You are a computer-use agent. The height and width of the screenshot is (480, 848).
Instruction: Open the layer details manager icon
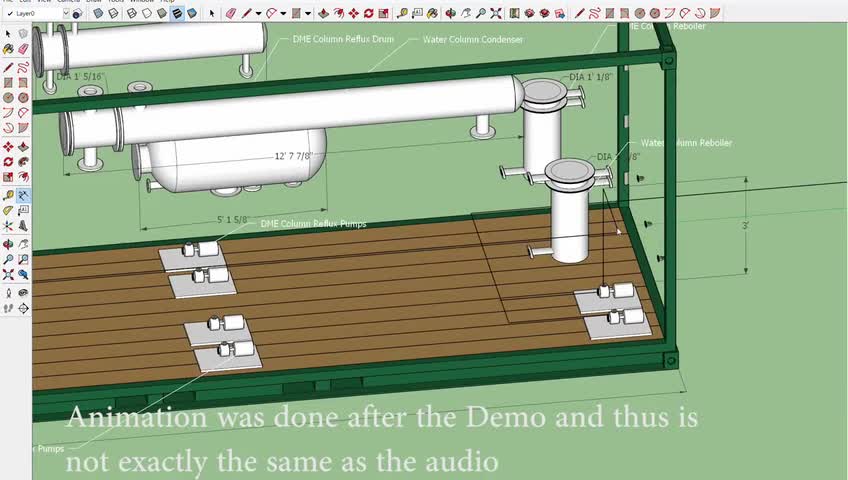tap(77, 14)
